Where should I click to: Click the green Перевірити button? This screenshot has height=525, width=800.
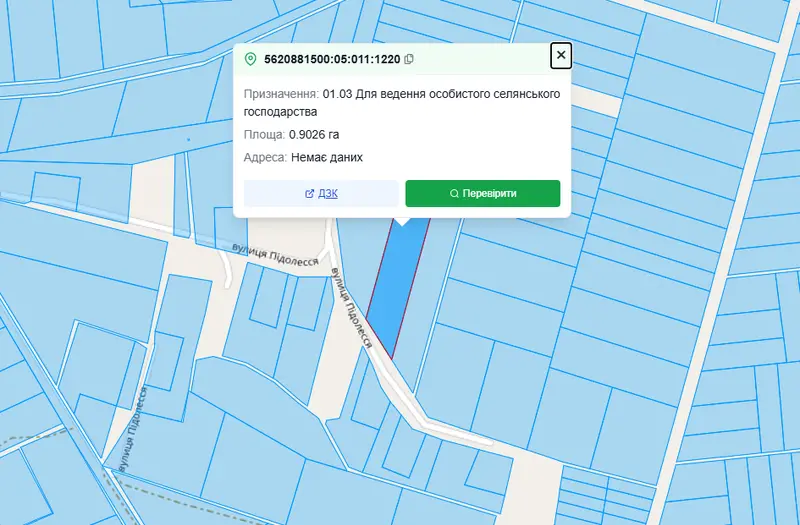483,193
